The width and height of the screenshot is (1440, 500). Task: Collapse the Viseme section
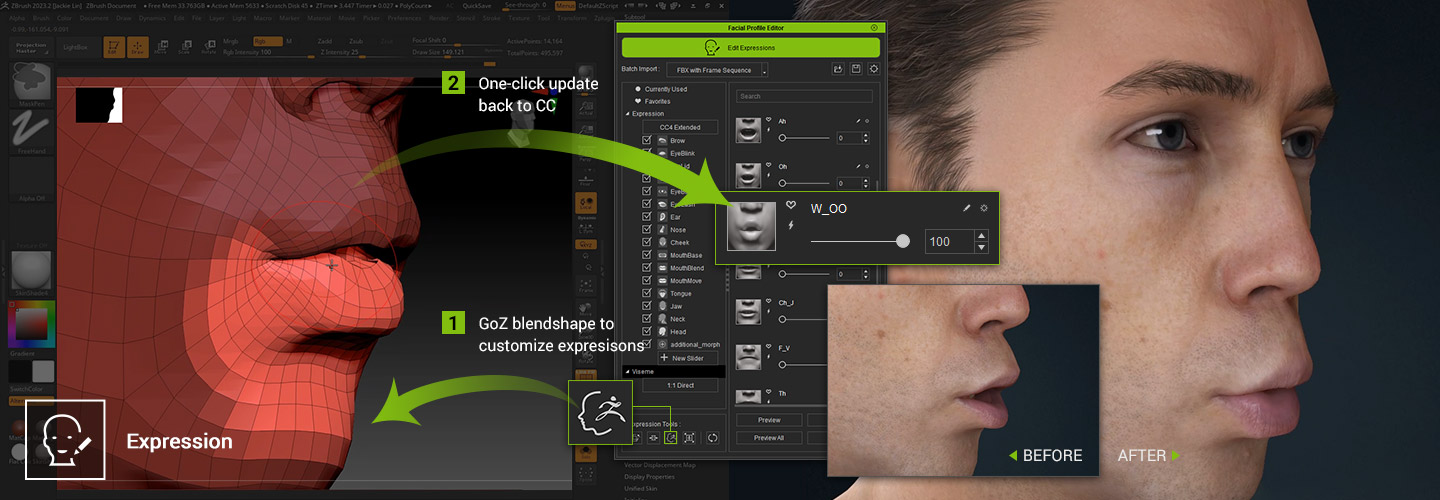pos(628,371)
